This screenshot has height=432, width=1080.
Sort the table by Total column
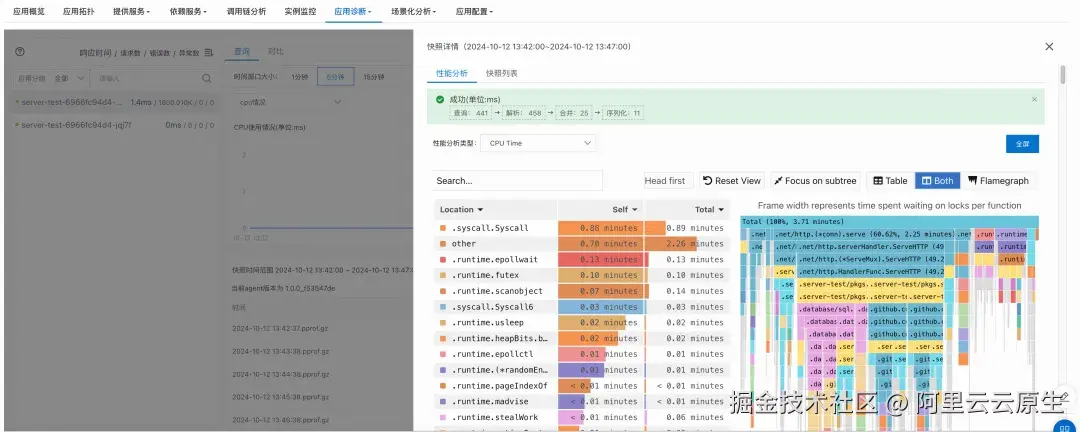[x=709, y=209]
